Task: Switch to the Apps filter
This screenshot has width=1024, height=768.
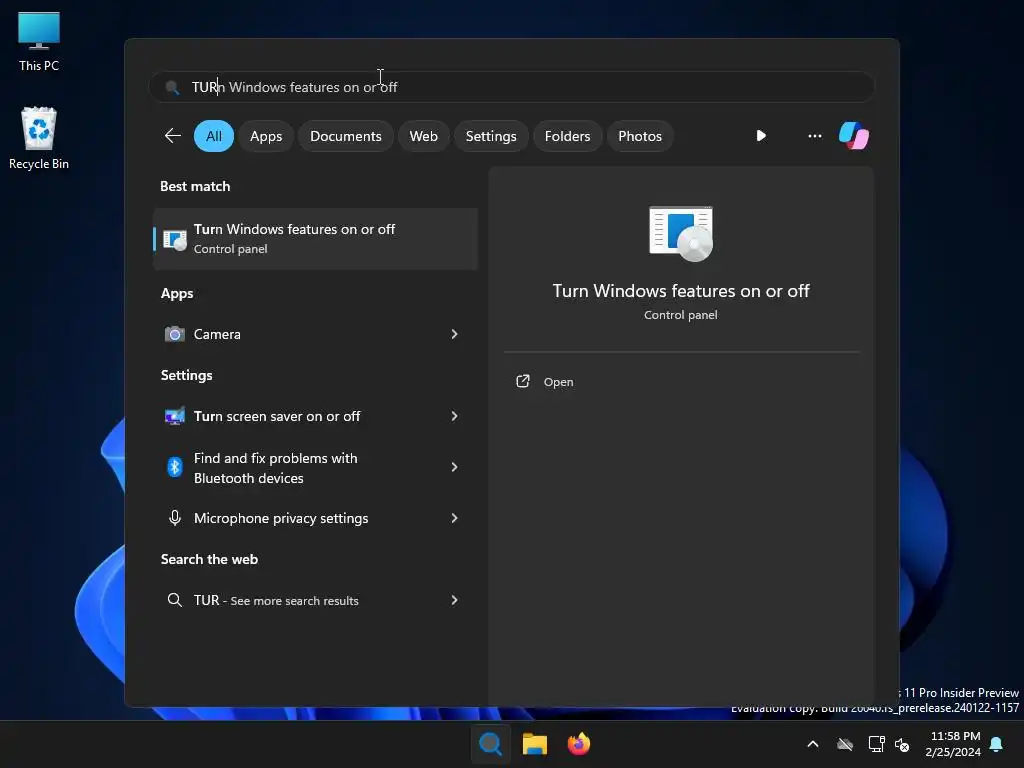Action: tap(266, 136)
